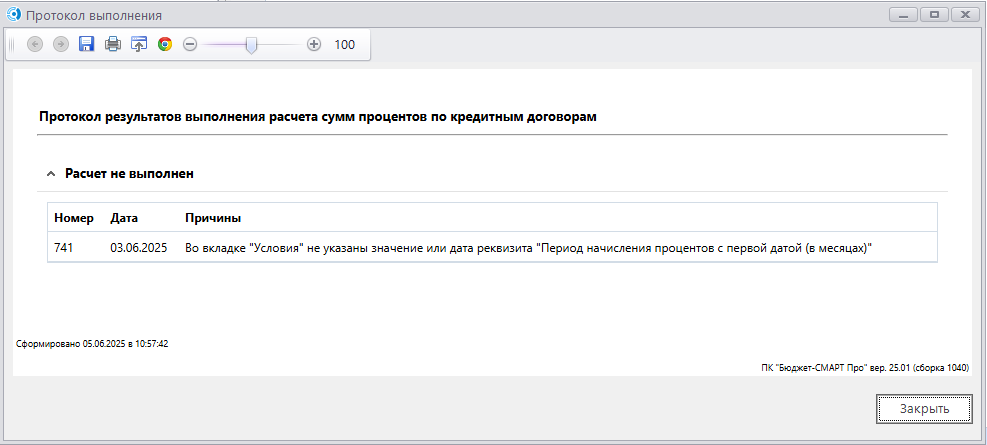This screenshot has width=987, height=445.
Task: Collapse the "Расчет не выполнен" section
Action: [50, 174]
